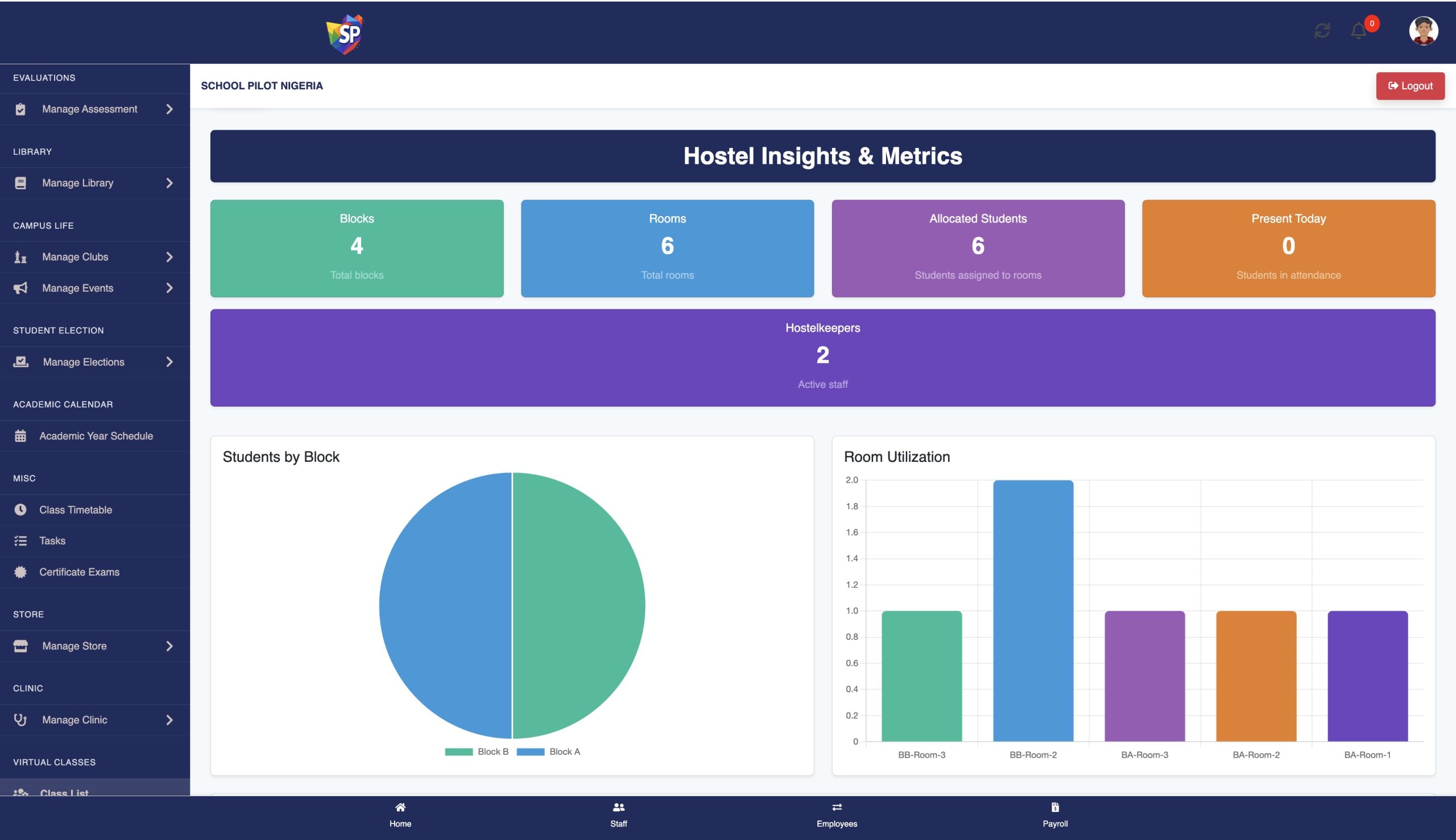Click the BB-Room-2 blue bar

(1033, 610)
